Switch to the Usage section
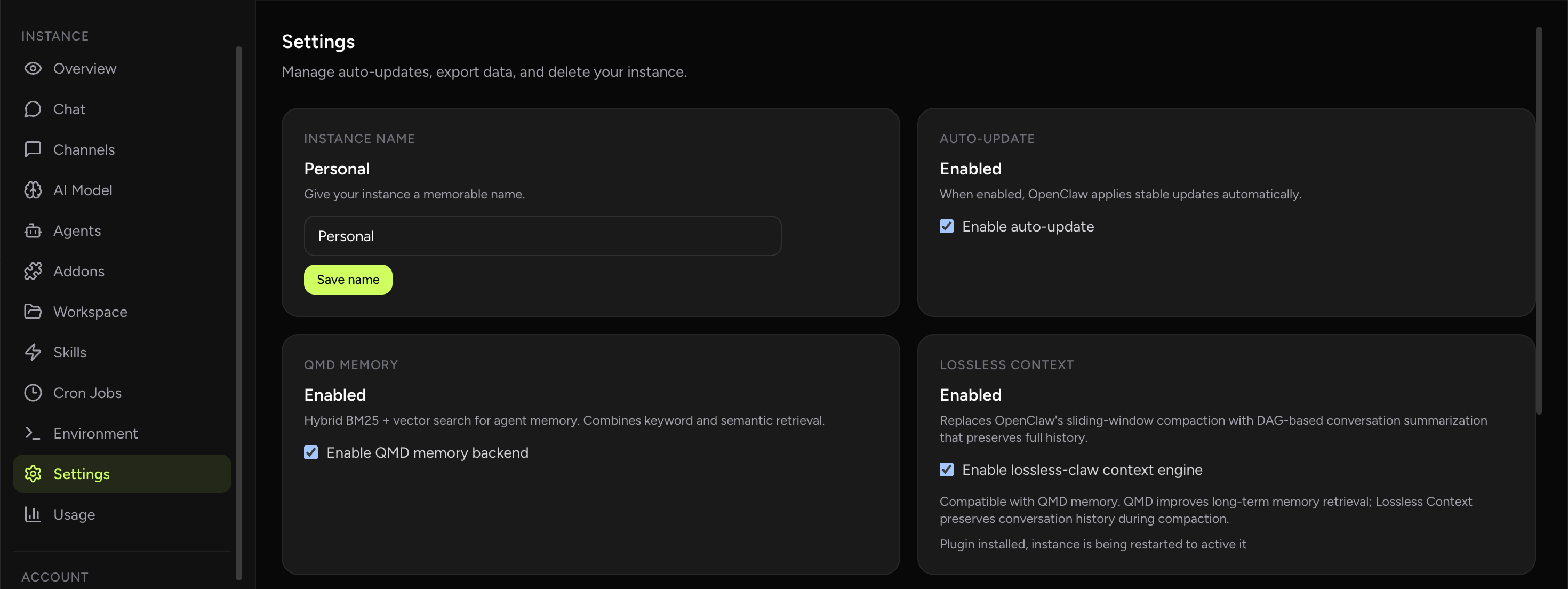The height and width of the screenshot is (589, 1568). coord(74,514)
